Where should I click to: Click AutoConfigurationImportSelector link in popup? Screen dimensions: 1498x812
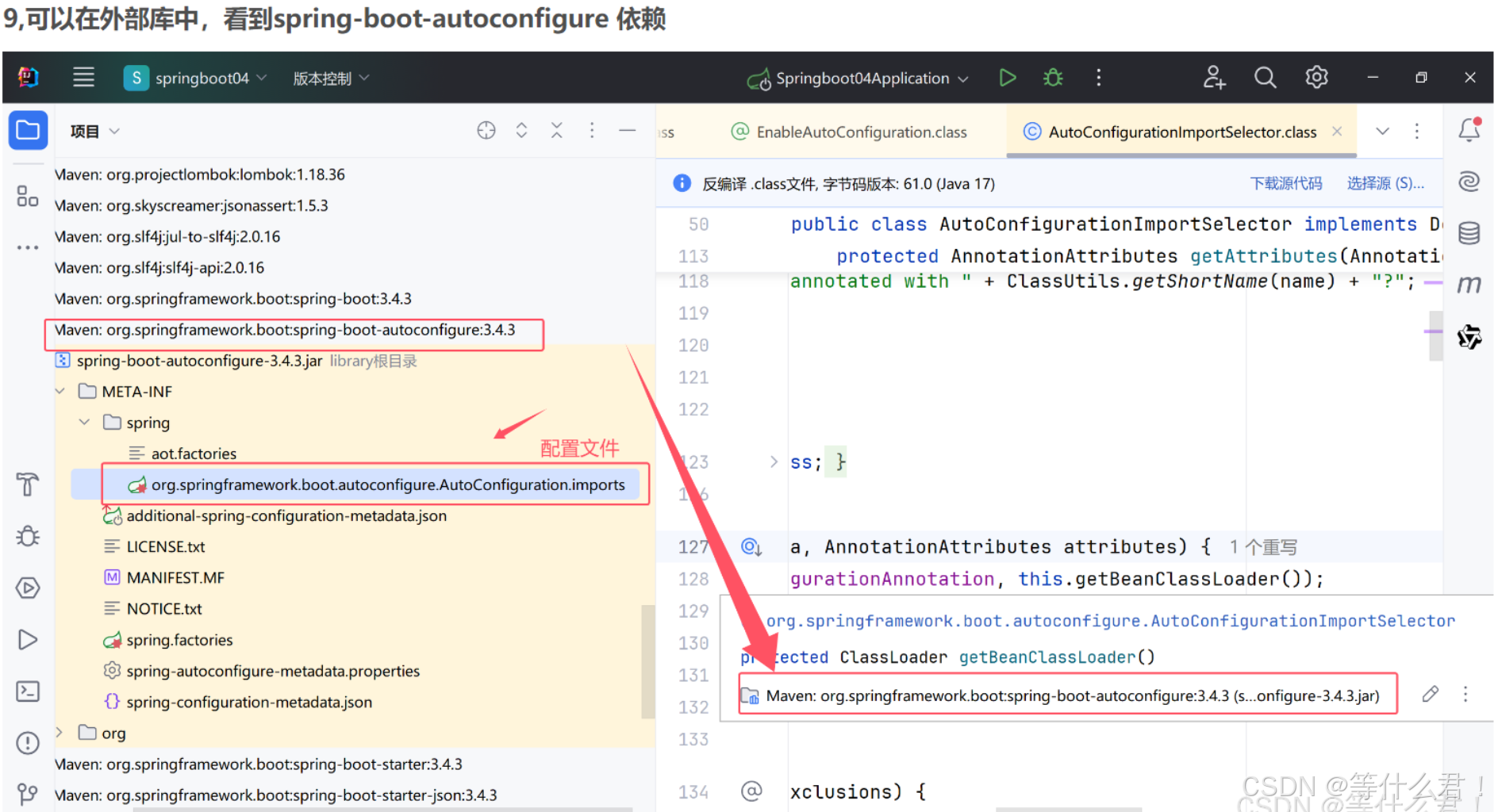tap(1111, 621)
